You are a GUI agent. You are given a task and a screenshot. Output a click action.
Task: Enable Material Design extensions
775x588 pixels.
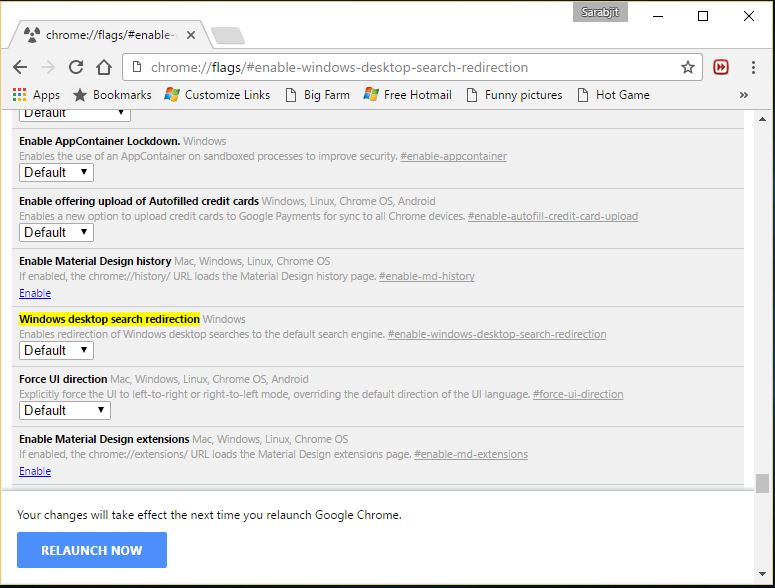(x=35, y=471)
